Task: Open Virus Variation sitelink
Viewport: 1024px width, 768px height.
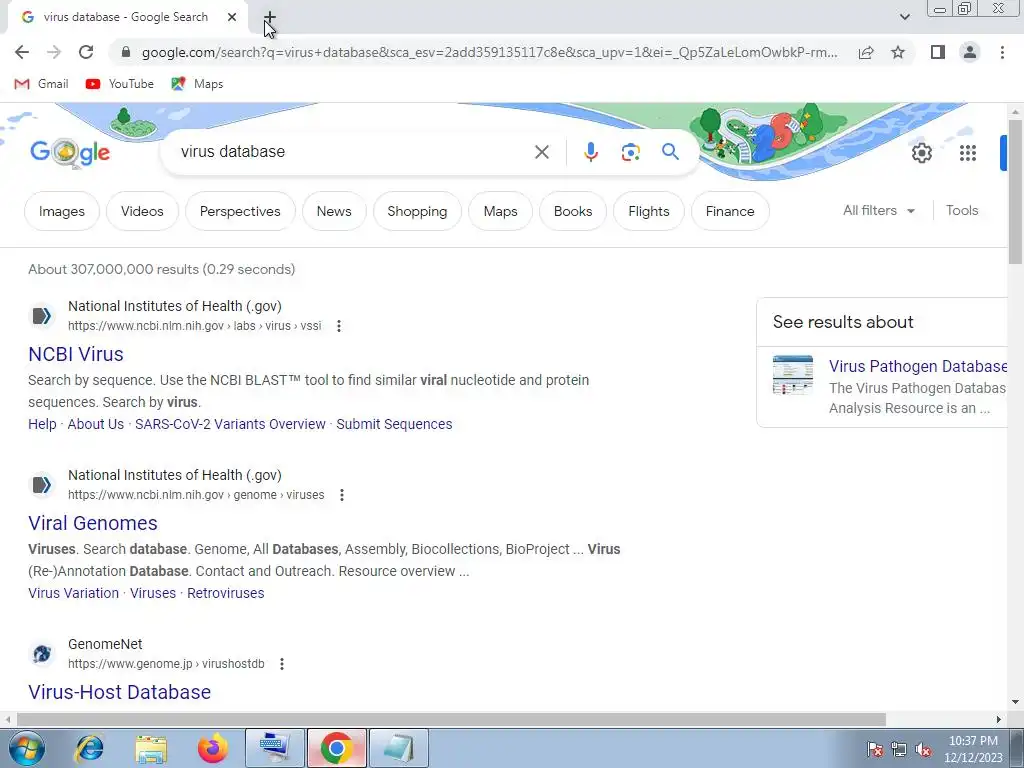Action: point(73,593)
